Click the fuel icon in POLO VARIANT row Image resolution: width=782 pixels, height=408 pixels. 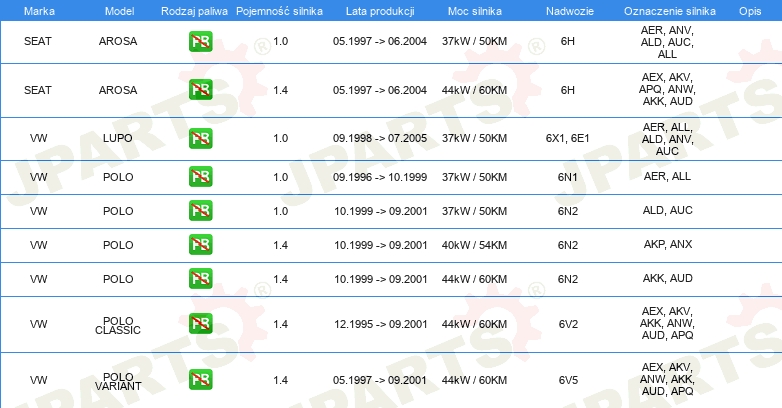point(200,380)
